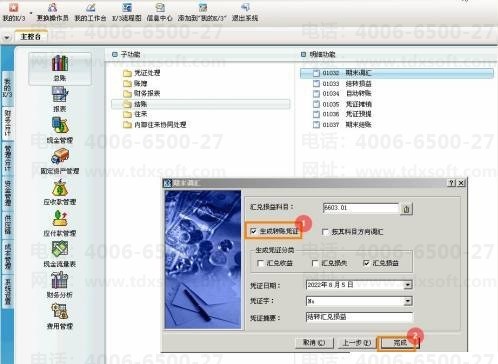The width and height of the screenshot is (498, 364).
Task: Select the 内部往来协同处理 folder
Action: pyautogui.click(x=155, y=125)
